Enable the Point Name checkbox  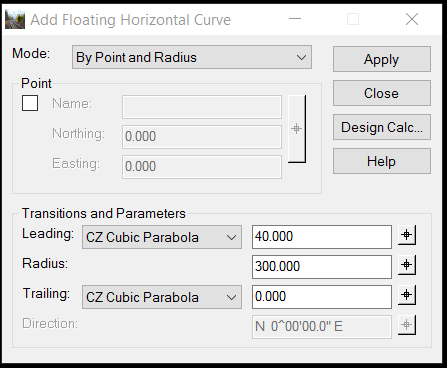click(x=30, y=103)
